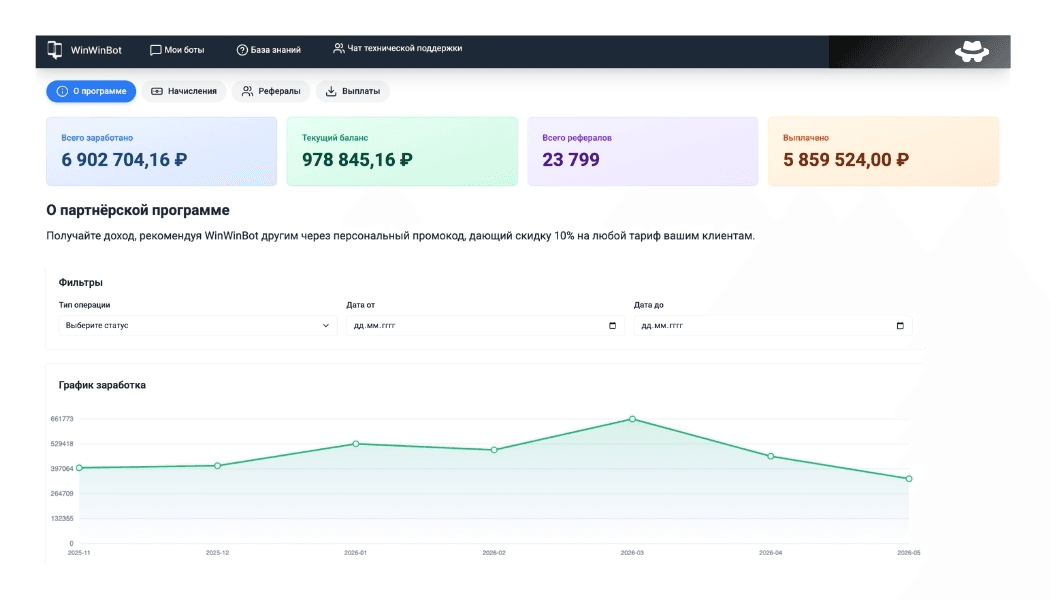Switch to the Рефералы tab
The image size is (1050, 600).
[271, 91]
